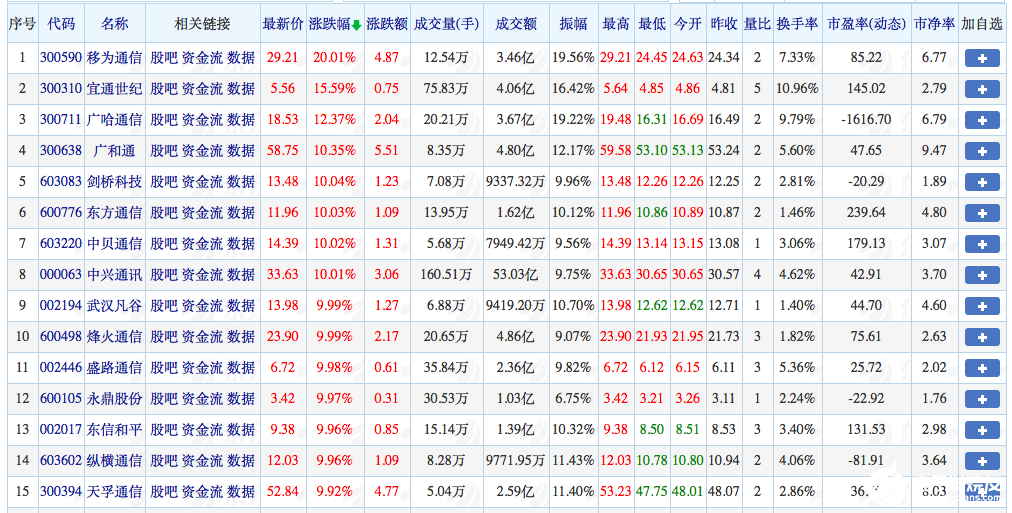Open 数据 link for 永鼎股份
This screenshot has width=1012, height=513.
point(241,399)
